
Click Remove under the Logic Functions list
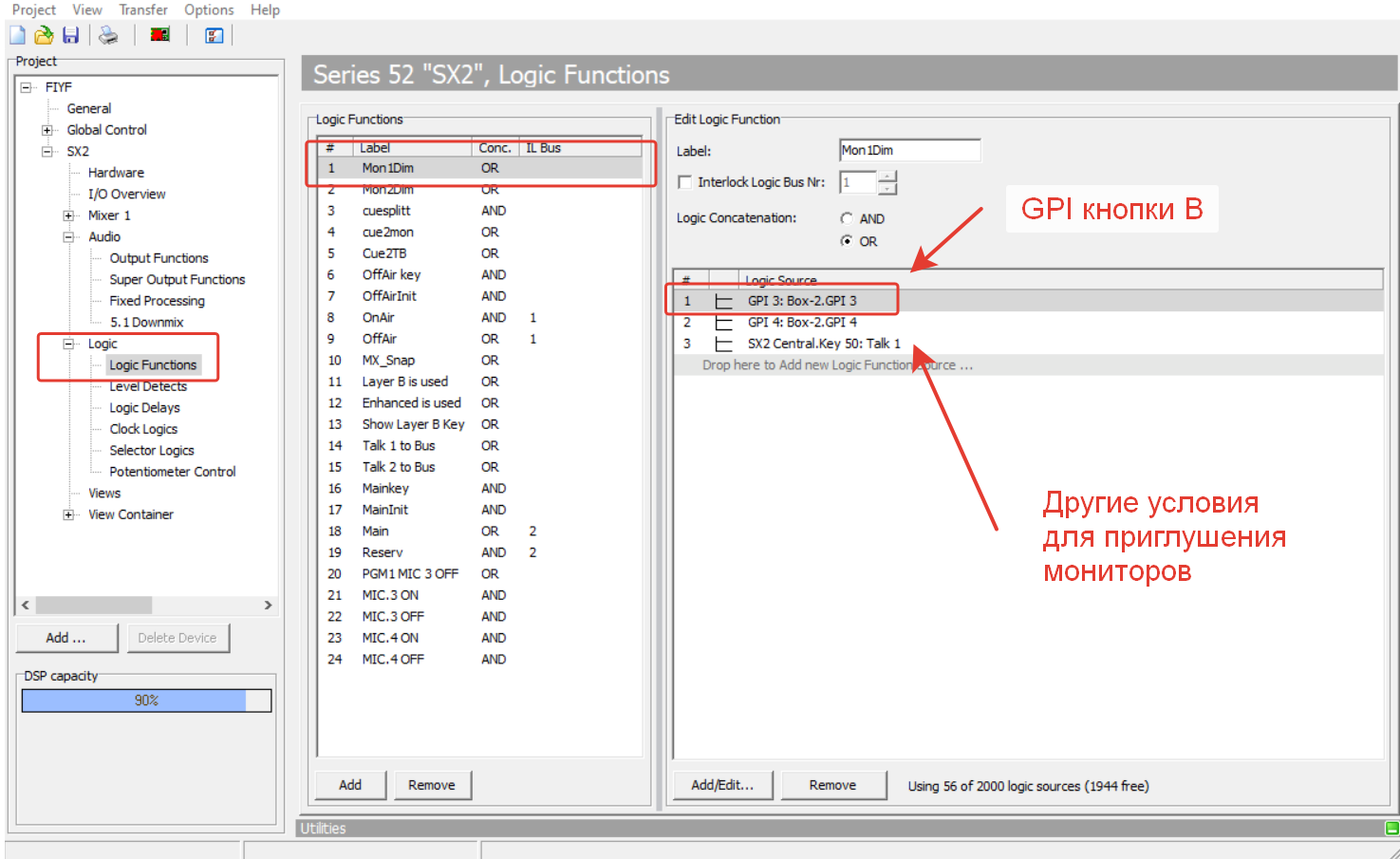pyautogui.click(x=432, y=785)
